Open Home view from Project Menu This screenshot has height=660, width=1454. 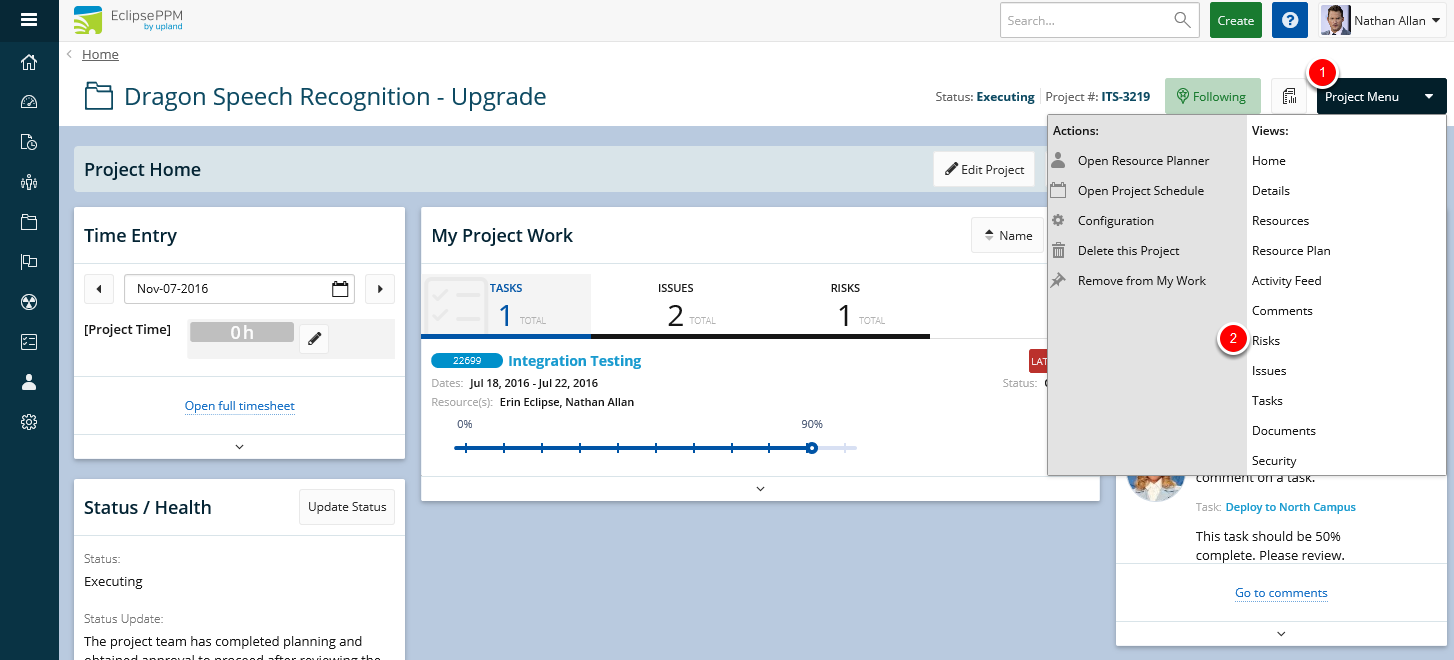click(1269, 161)
